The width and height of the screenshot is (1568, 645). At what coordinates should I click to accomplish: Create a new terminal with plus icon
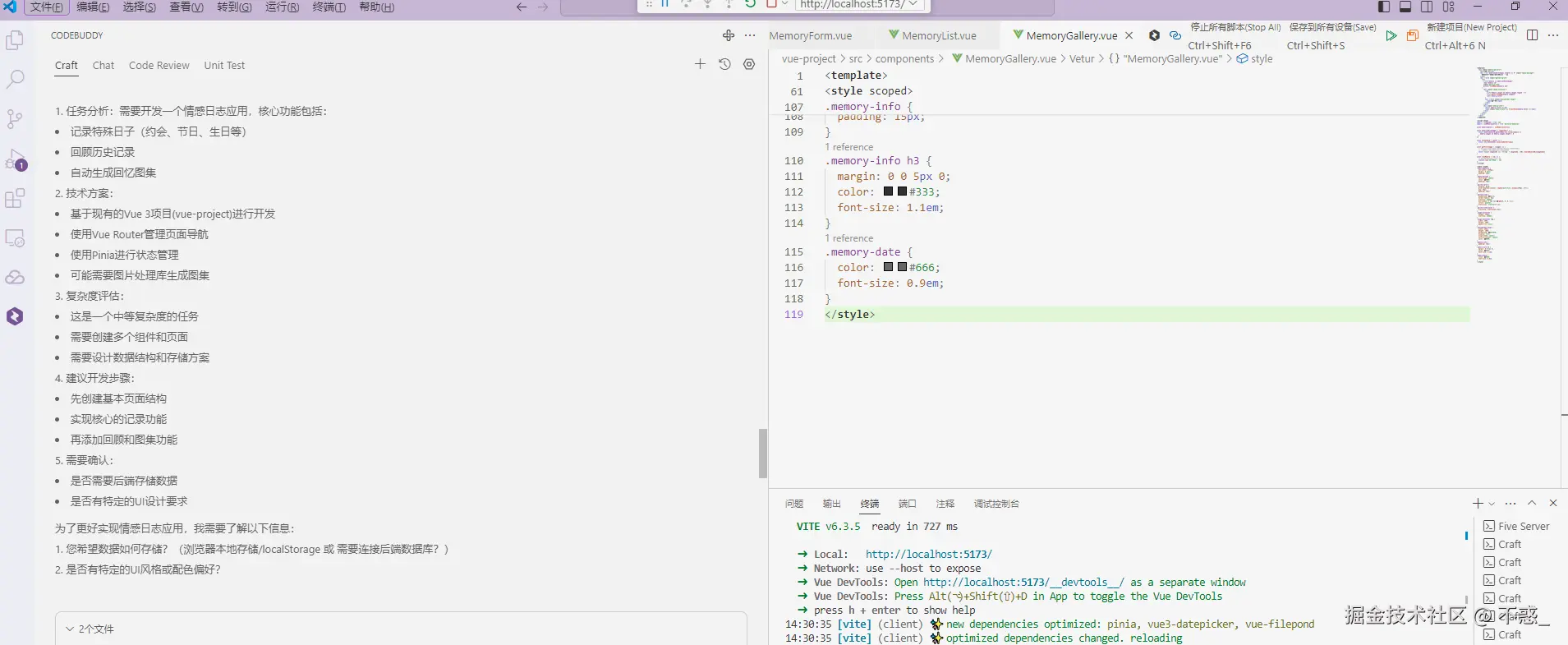(1478, 503)
